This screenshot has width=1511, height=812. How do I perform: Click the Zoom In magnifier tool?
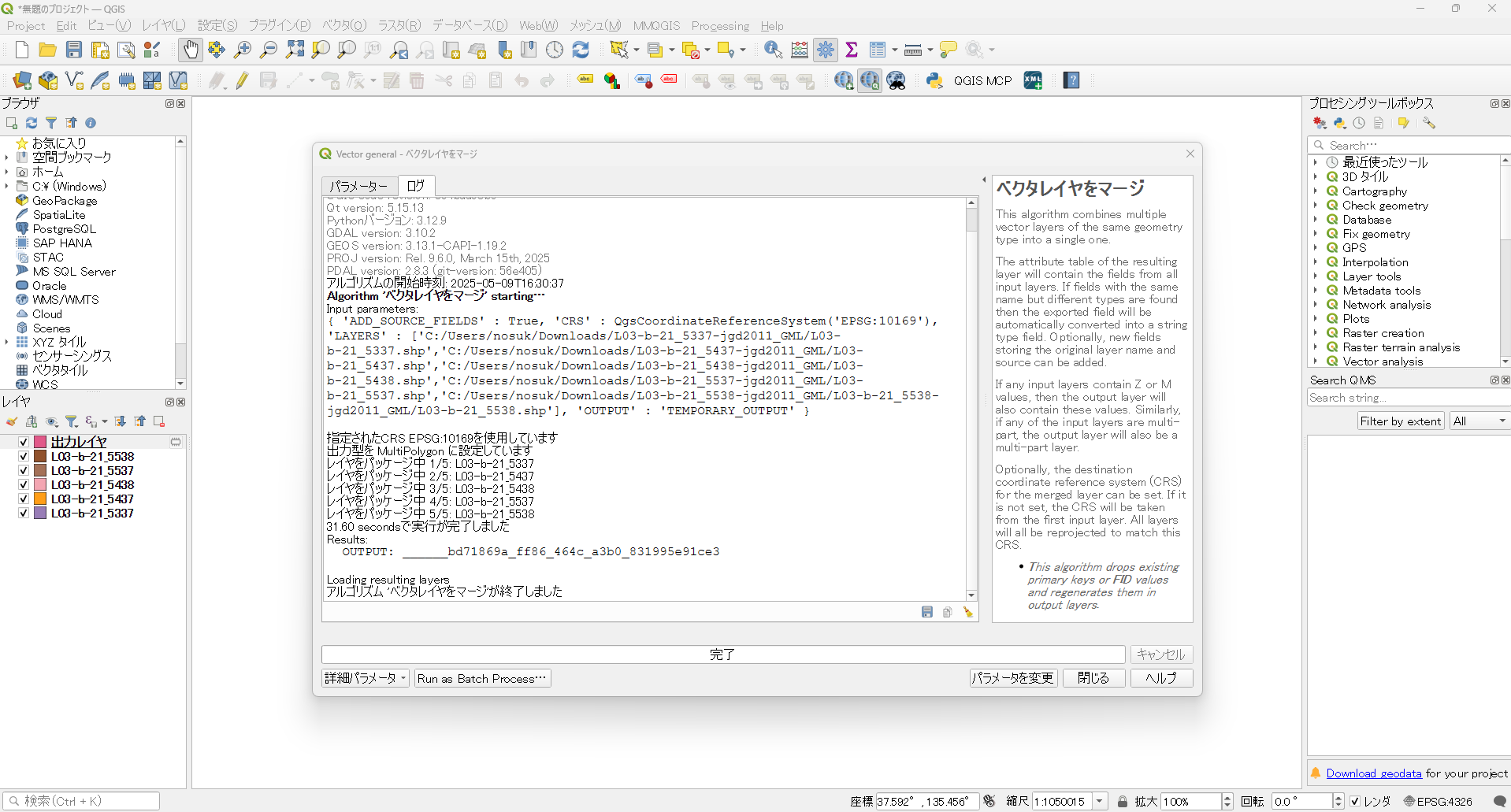(243, 50)
